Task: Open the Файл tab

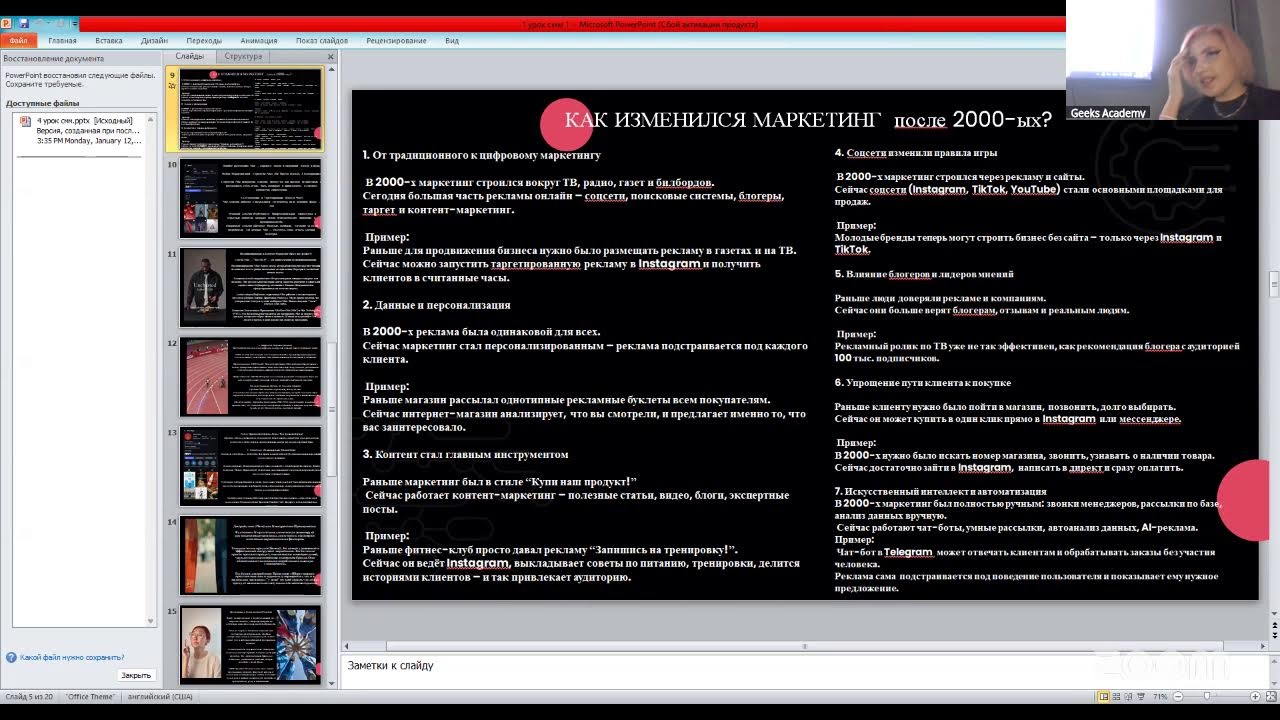Action: (x=18, y=40)
